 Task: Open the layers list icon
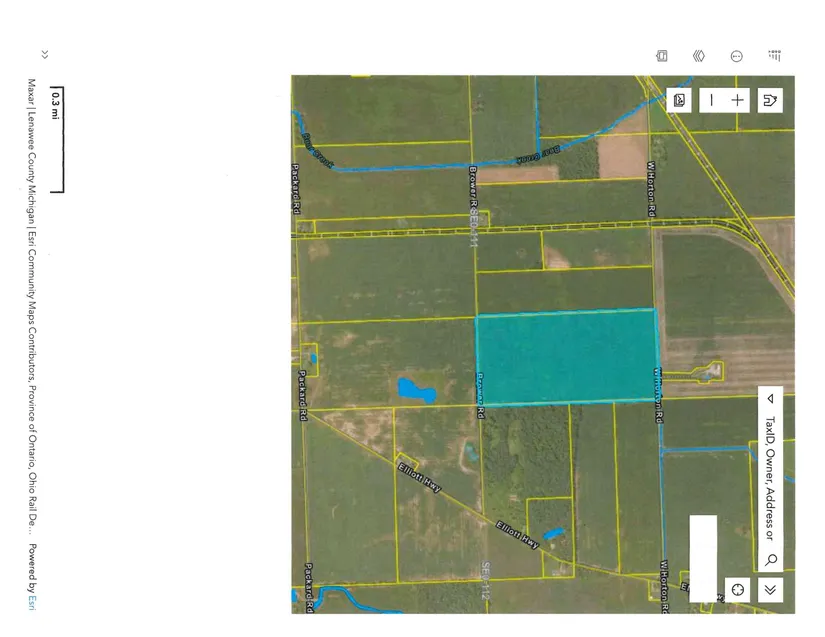pos(699,56)
